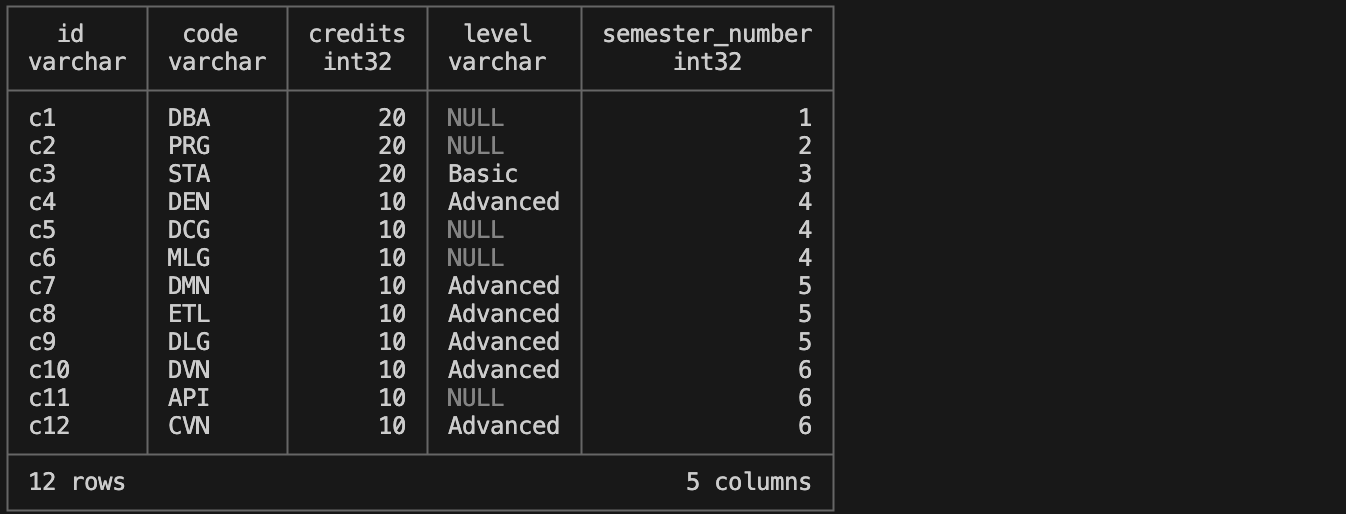Select the c10 id cell
1346x514 pixels.
click(49, 370)
